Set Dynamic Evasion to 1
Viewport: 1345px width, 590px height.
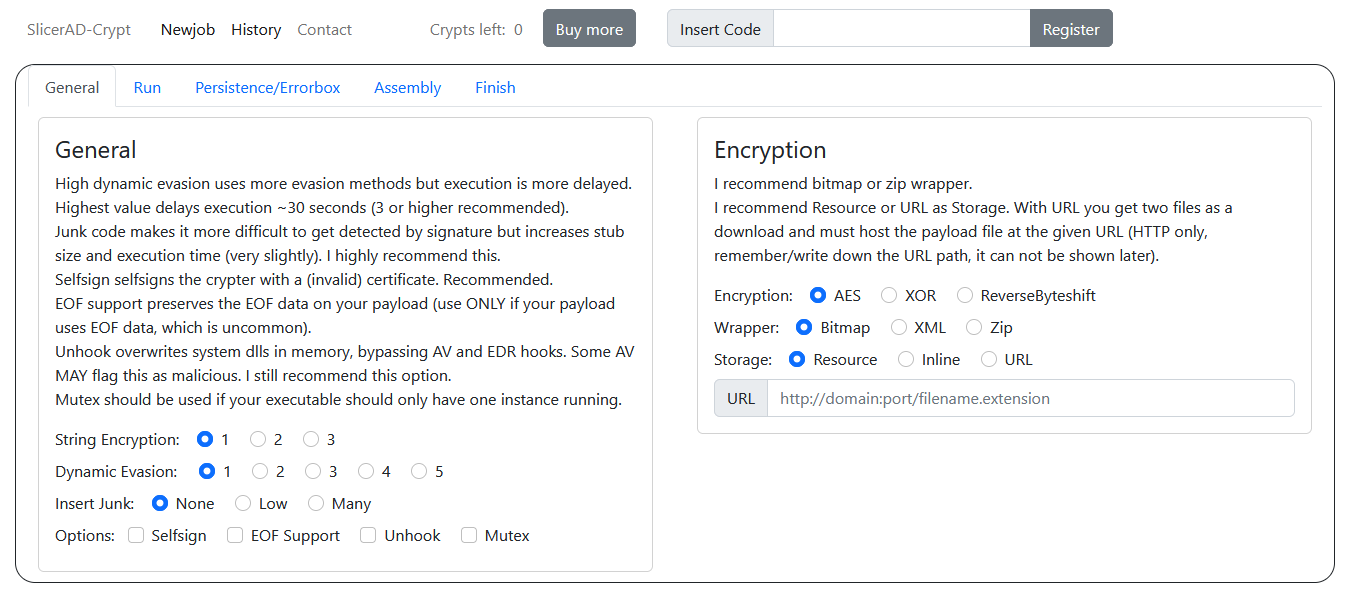pyautogui.click(x=208, y=471)
